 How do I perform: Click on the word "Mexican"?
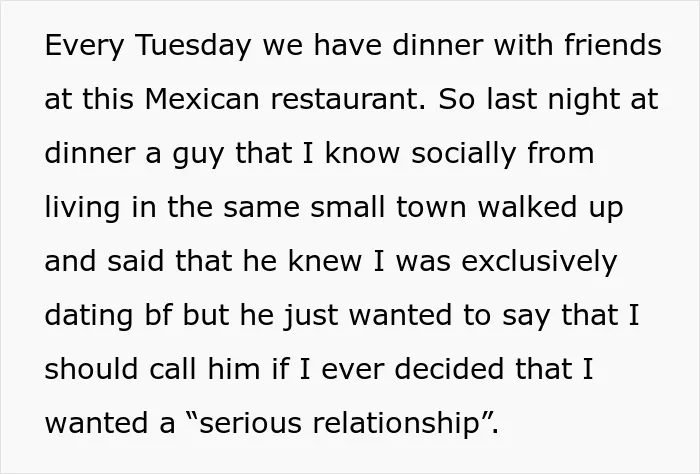202,99
